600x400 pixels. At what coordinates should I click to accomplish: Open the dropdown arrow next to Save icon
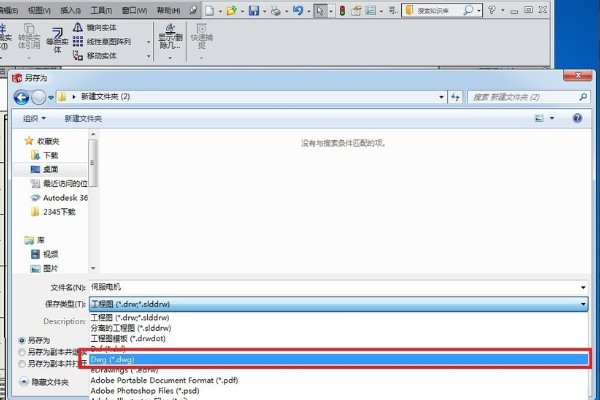[264, 11]
